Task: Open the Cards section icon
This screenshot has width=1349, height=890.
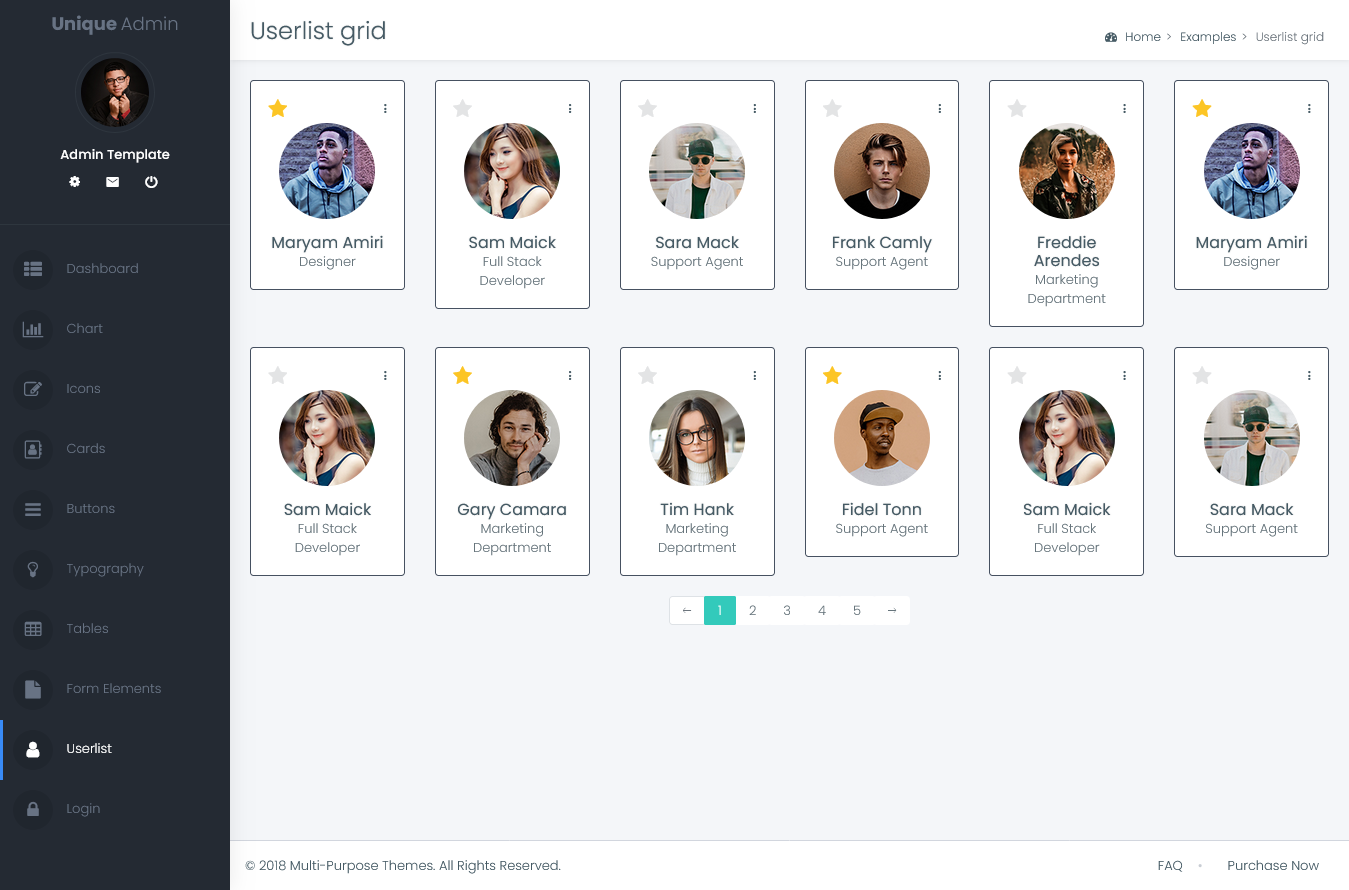Action: coord(33,448)
